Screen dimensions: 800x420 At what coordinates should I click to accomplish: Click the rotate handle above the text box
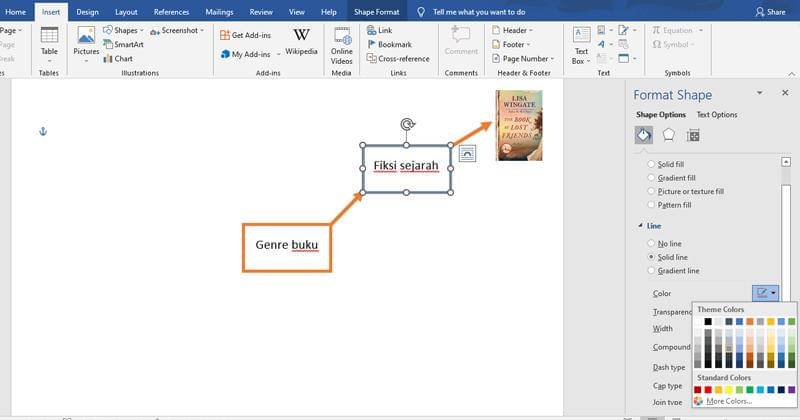coord(407,124)
